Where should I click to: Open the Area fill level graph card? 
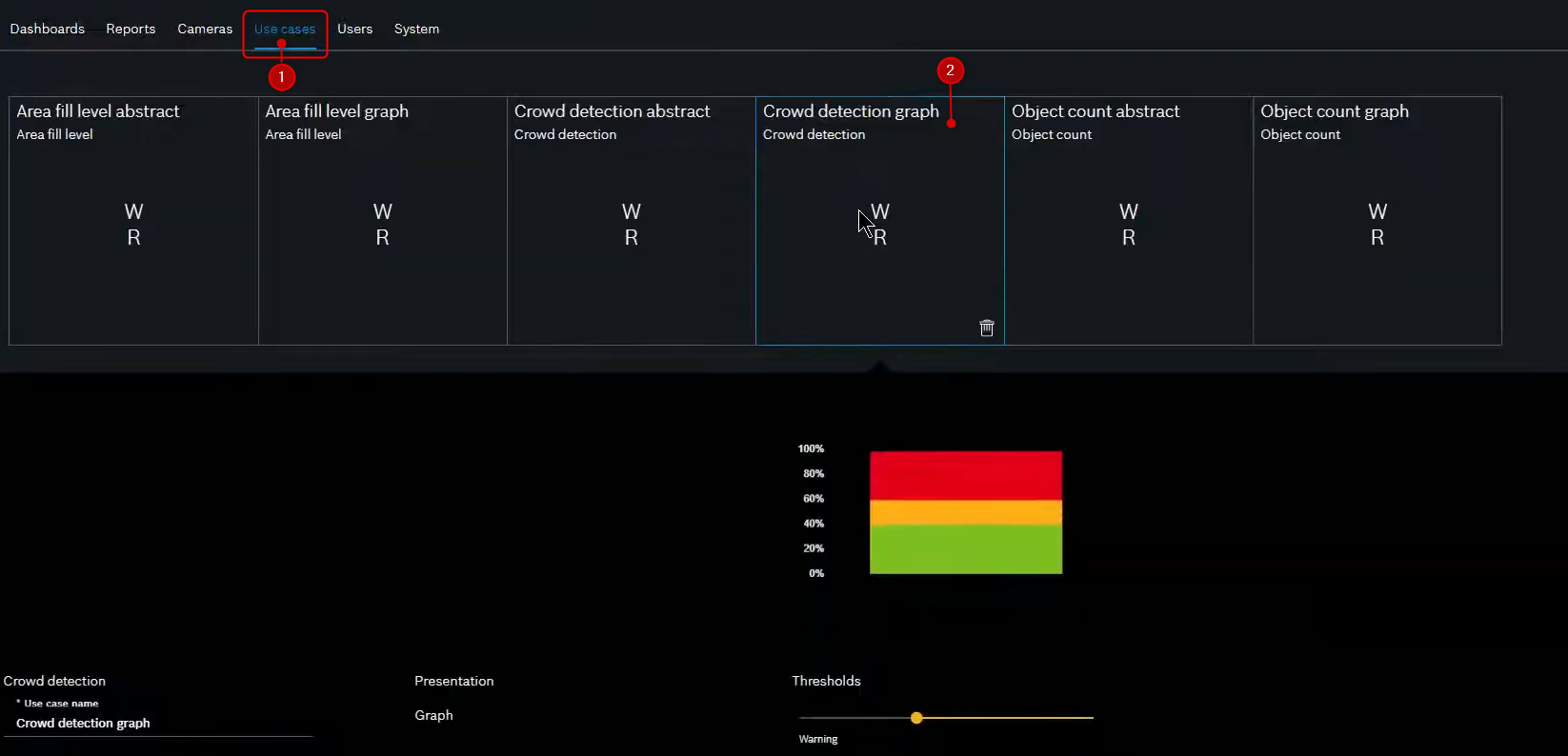coord(382,221)
